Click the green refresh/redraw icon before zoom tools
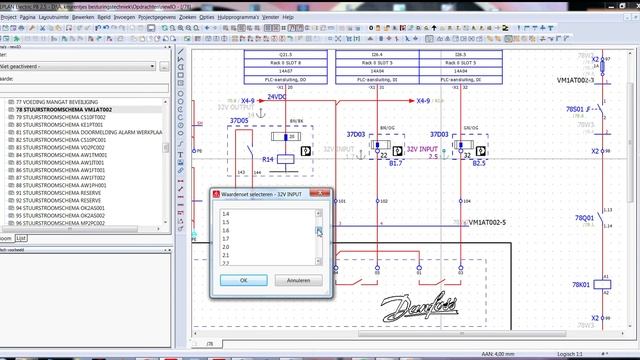Viewport: 640px width, 360px height. click(164, 28)
